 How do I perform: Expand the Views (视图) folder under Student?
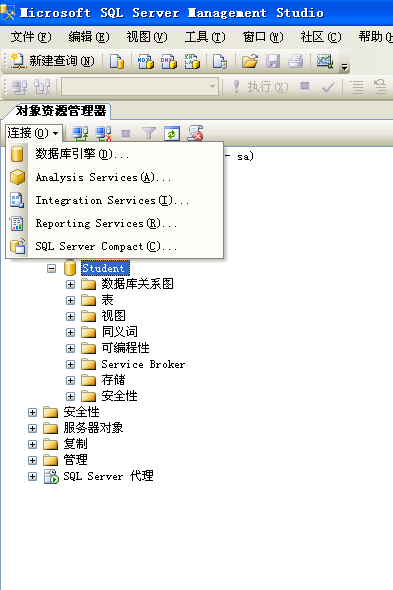[70, 316]
